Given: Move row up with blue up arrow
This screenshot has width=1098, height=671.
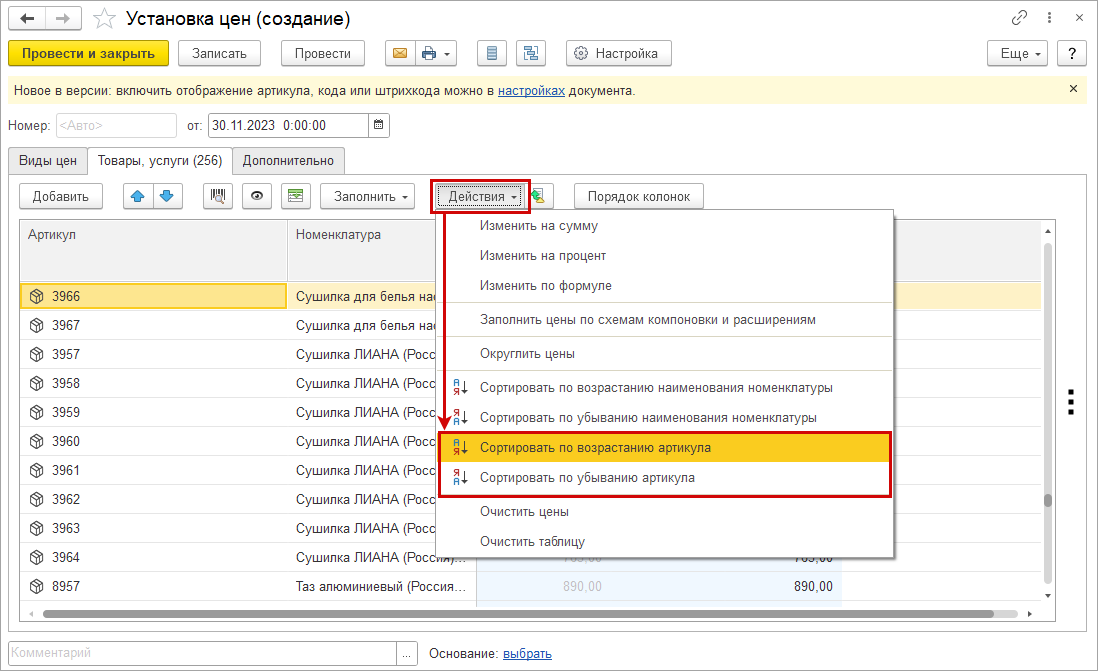Looking at the screenshot, I should pos(138,196).
